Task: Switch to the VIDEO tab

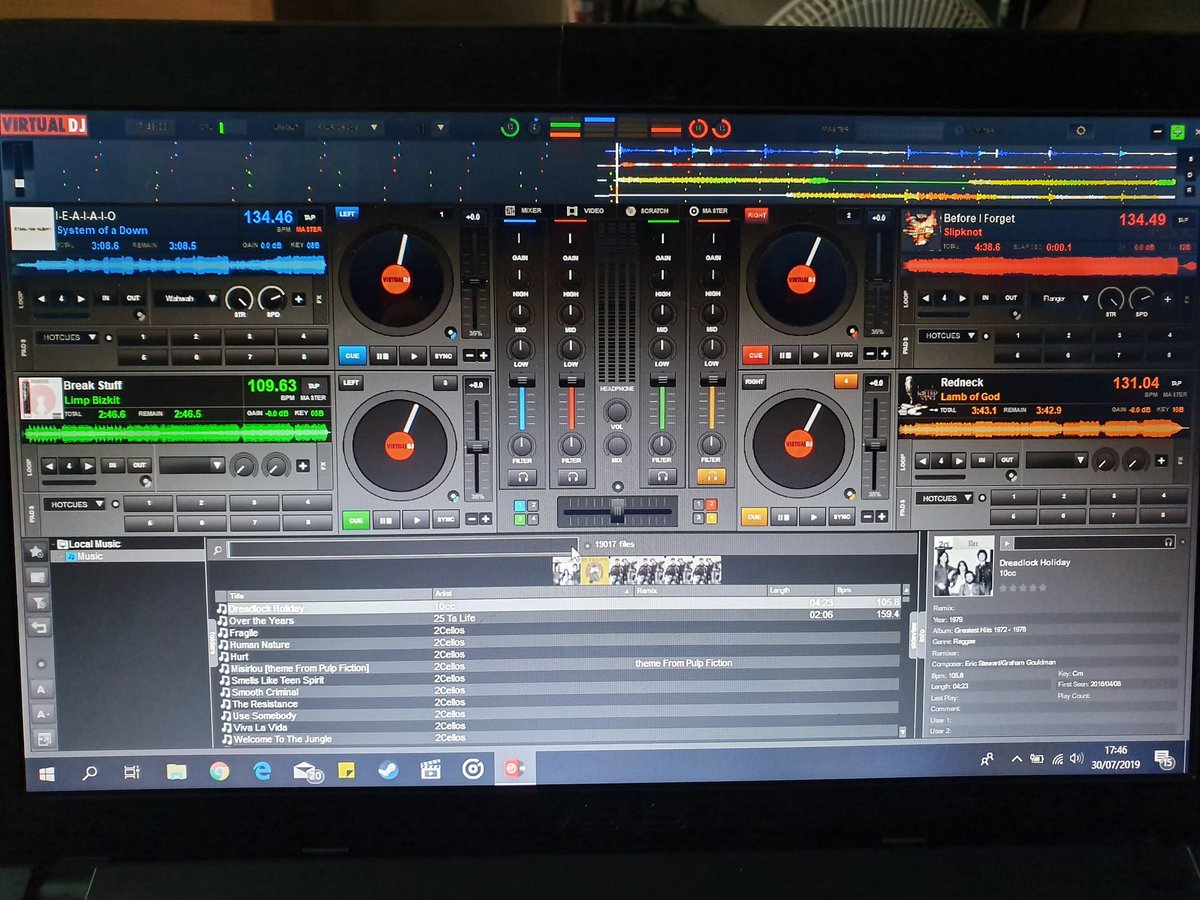Action: pos(586,211)
